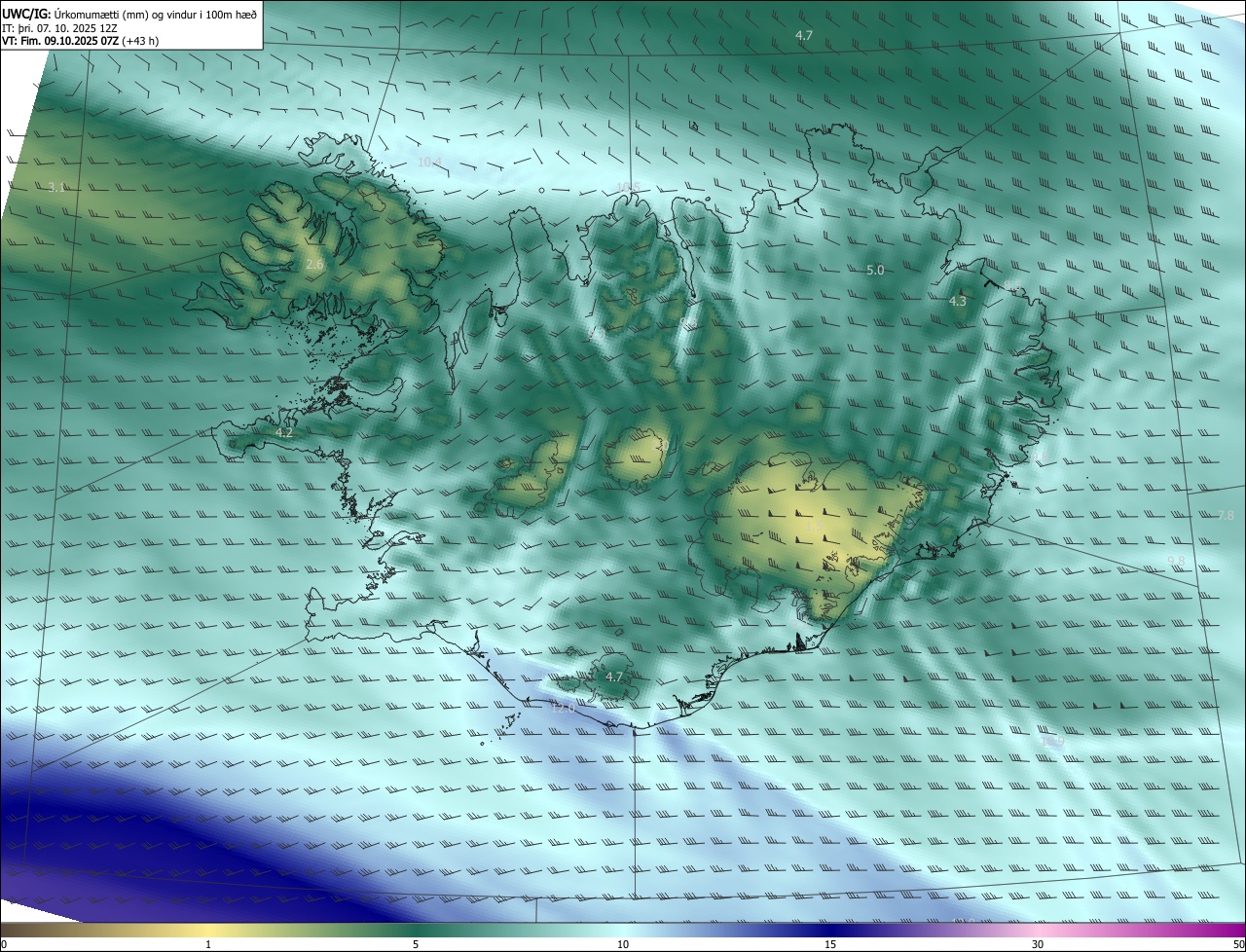Viewport: 1246px width, 952px height.
Task: Click the colour scale tick label 10
Action: tap(623, 944)
